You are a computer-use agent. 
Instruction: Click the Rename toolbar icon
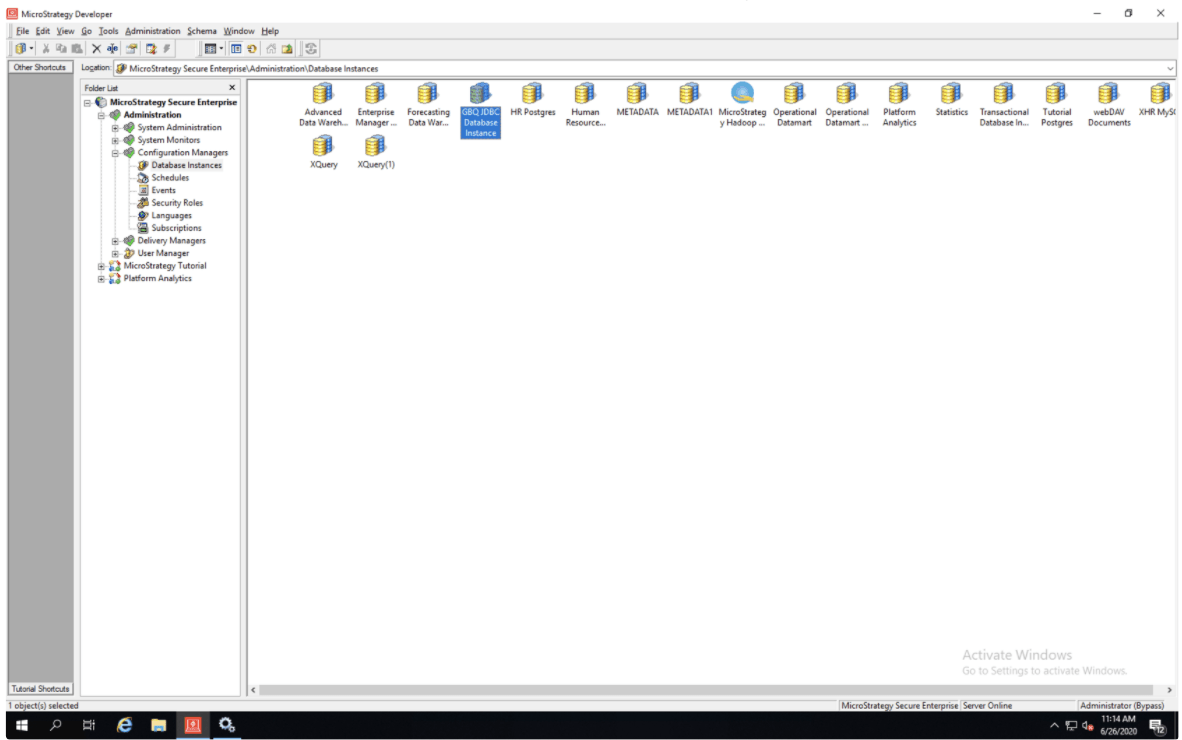[113, 48]
